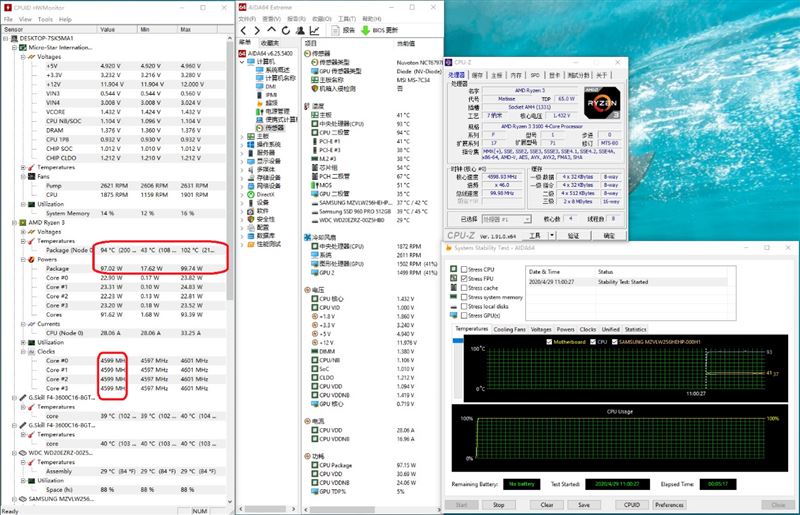Click the 温度 thermometer icon in AIDA64 list
Viewport: 800px width, 515px height.
click(x=307, y=106)
